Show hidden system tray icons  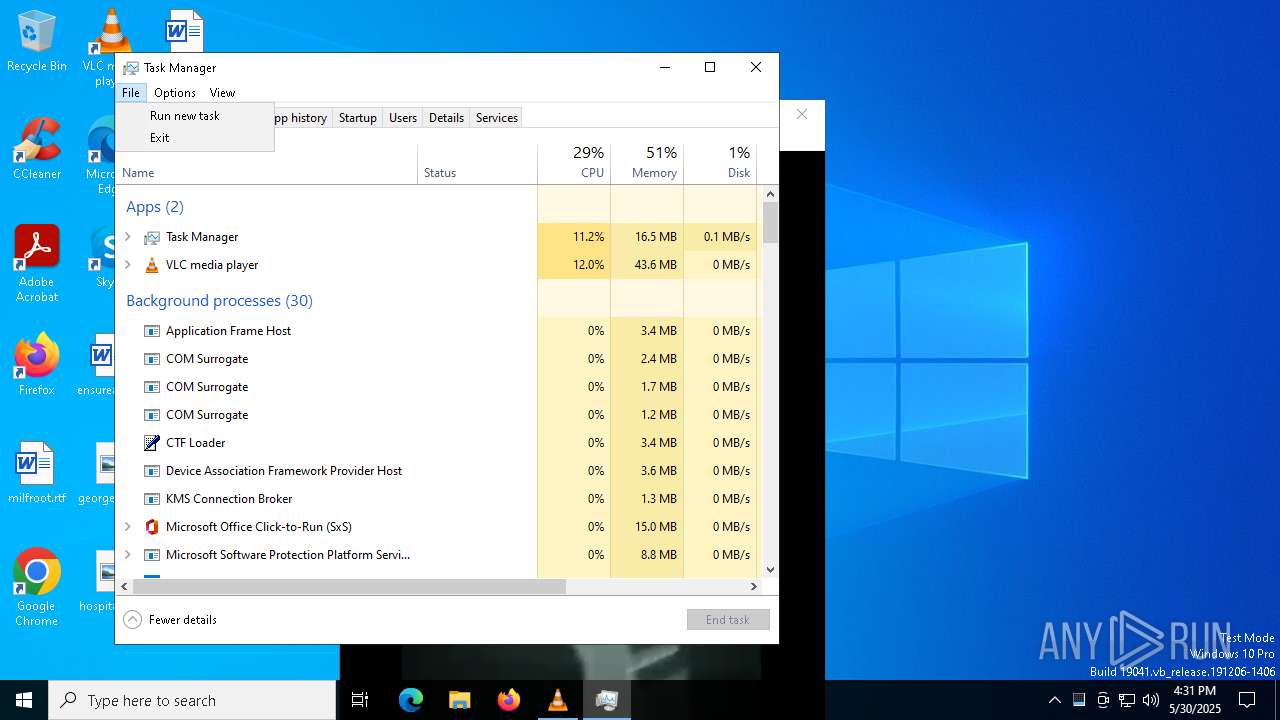1054,700
